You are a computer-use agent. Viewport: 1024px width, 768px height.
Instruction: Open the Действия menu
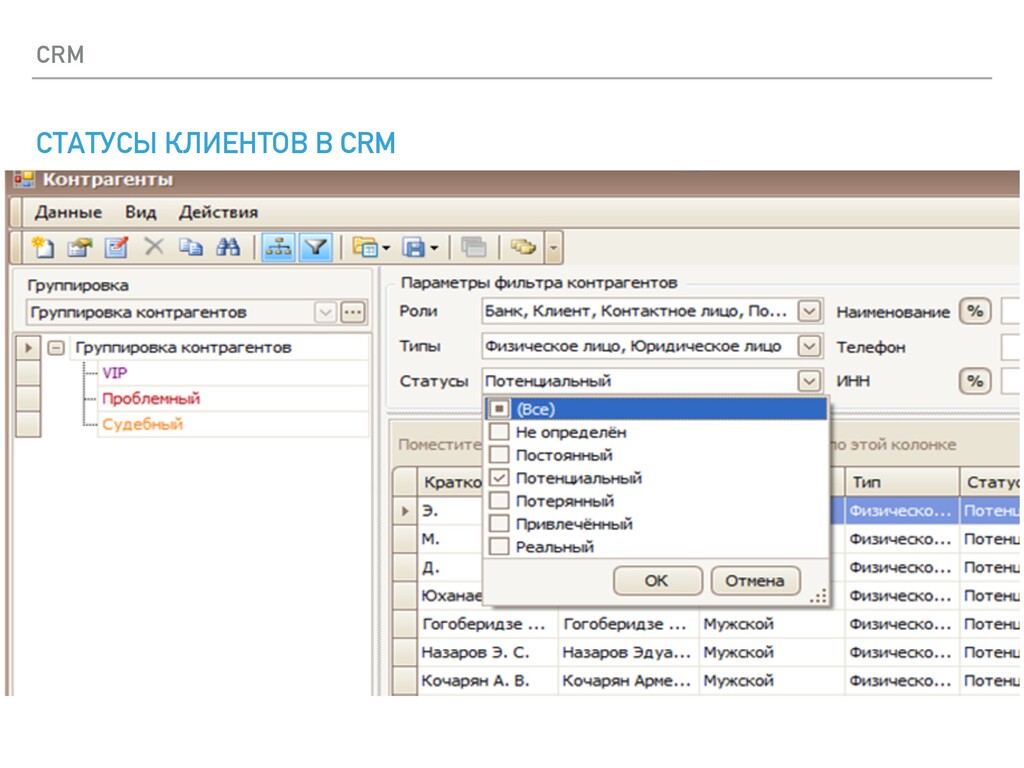pyautogui.click(x=218, y=212)
